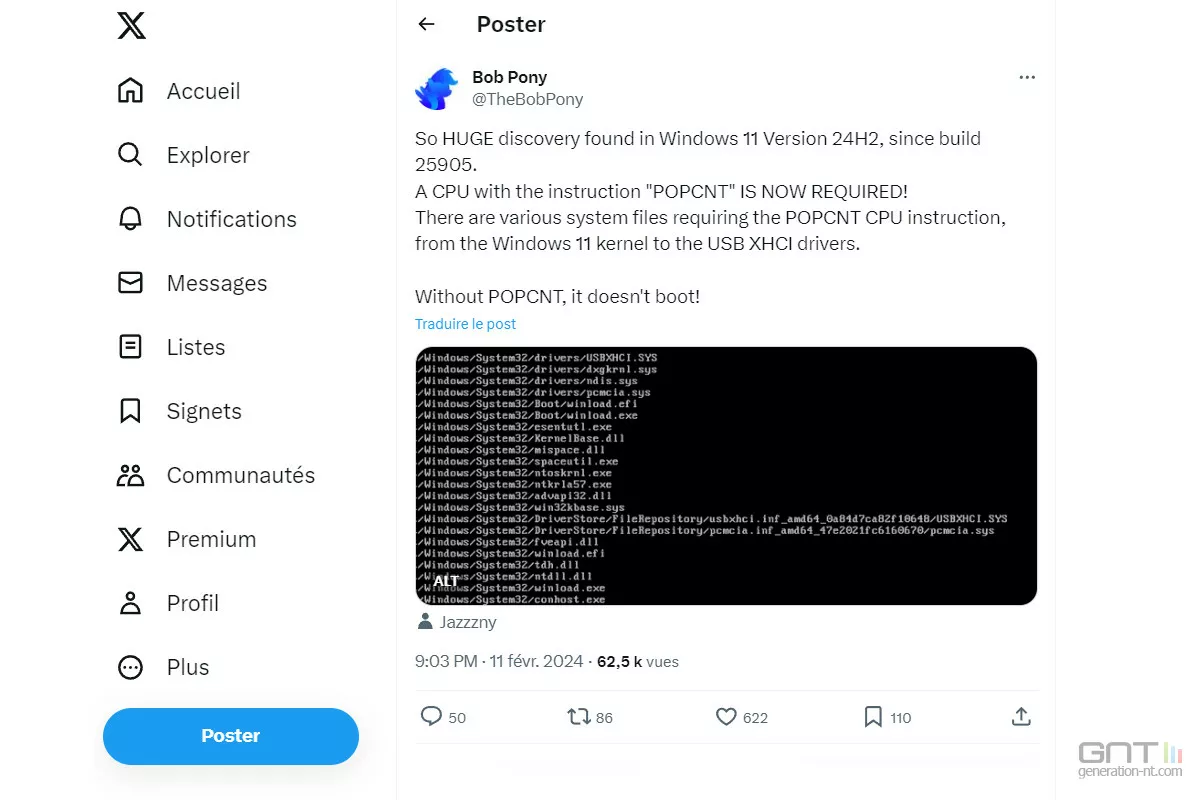
Task: Open the reply comment icon
Action: [431, 716]
